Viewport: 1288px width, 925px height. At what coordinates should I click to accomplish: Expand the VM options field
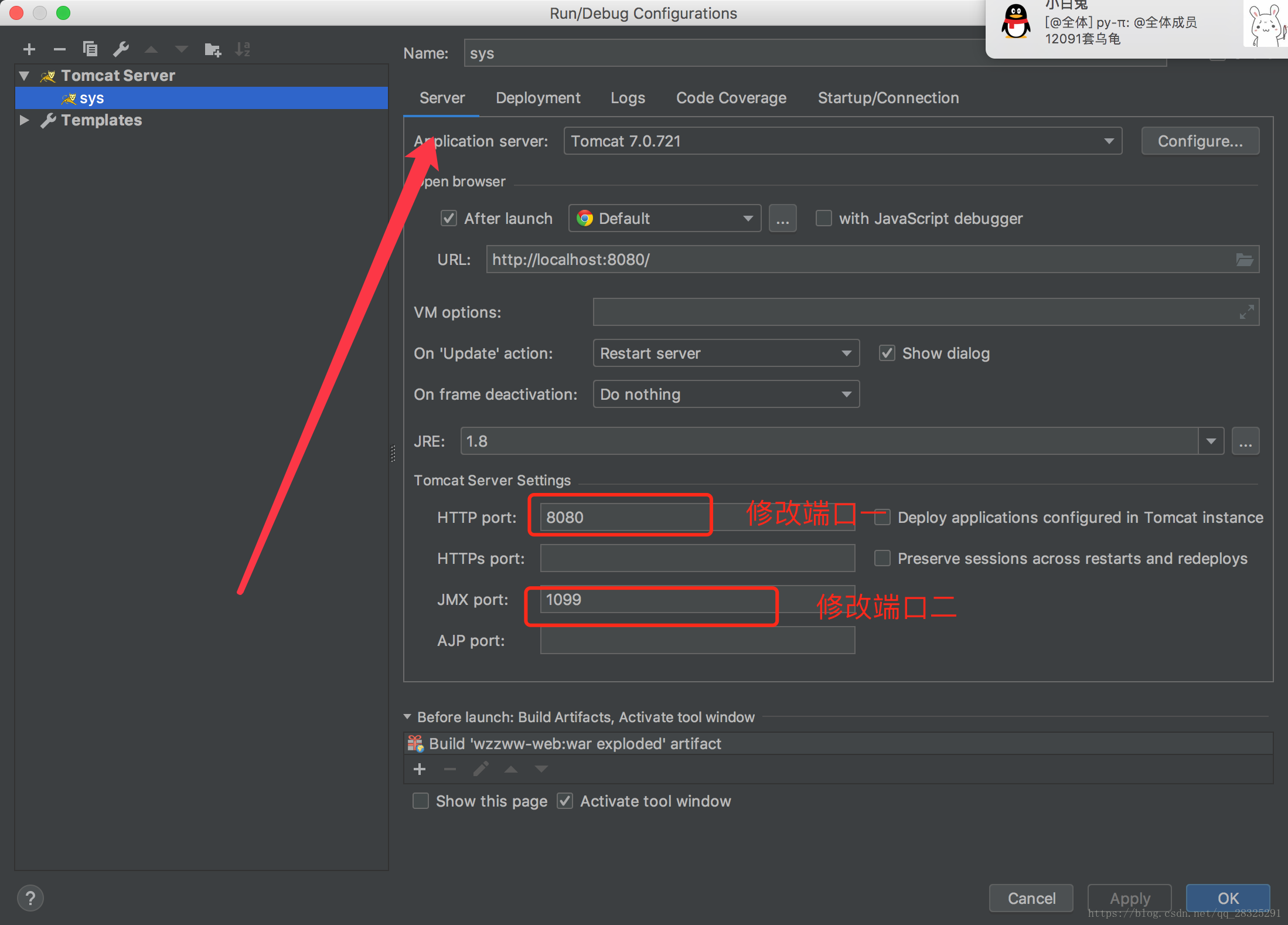point(1246,312)
